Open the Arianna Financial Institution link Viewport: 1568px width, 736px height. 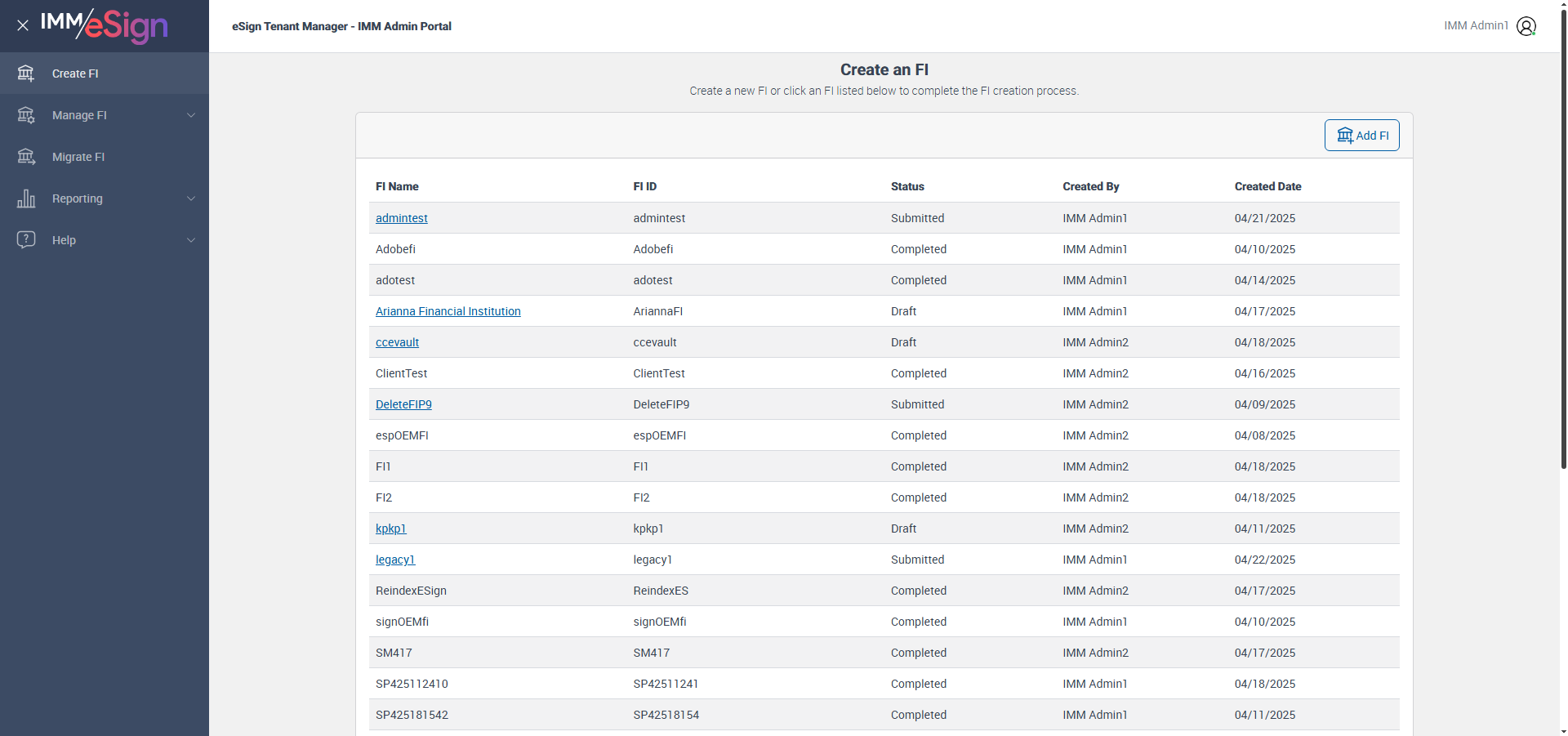coord(448,311)
